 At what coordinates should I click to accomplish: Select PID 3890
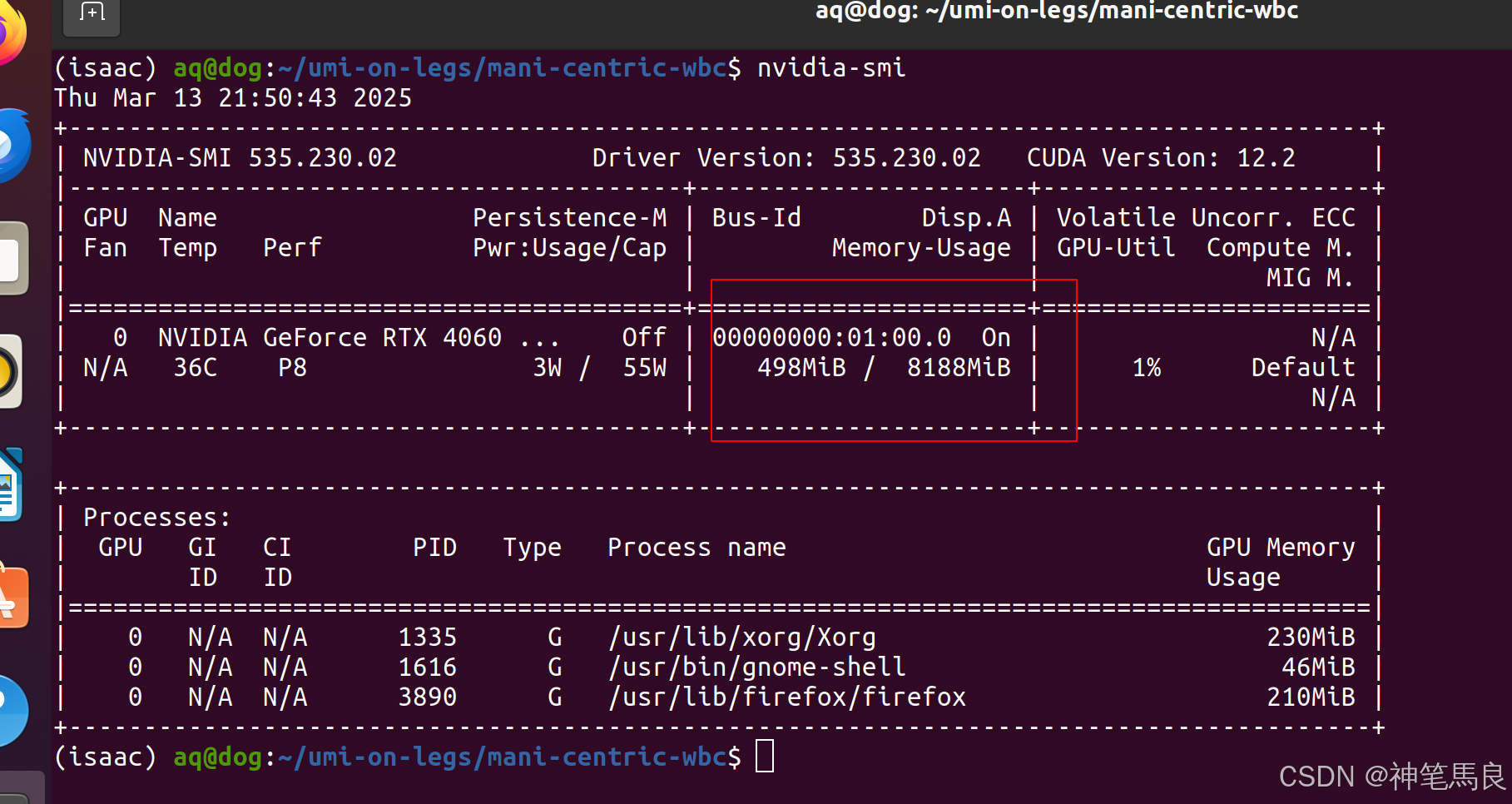428,697
